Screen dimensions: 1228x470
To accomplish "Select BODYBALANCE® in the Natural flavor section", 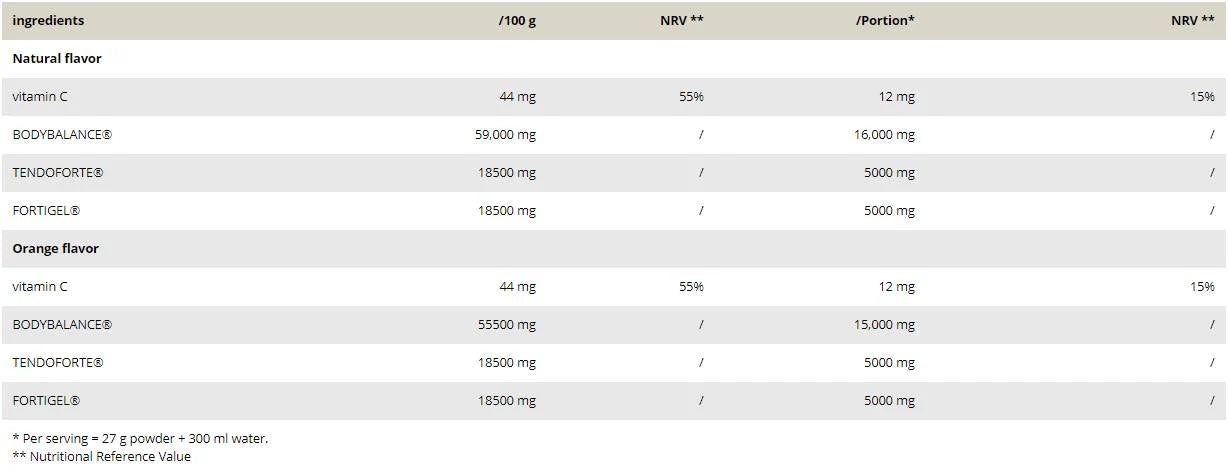I will [62, 135].
